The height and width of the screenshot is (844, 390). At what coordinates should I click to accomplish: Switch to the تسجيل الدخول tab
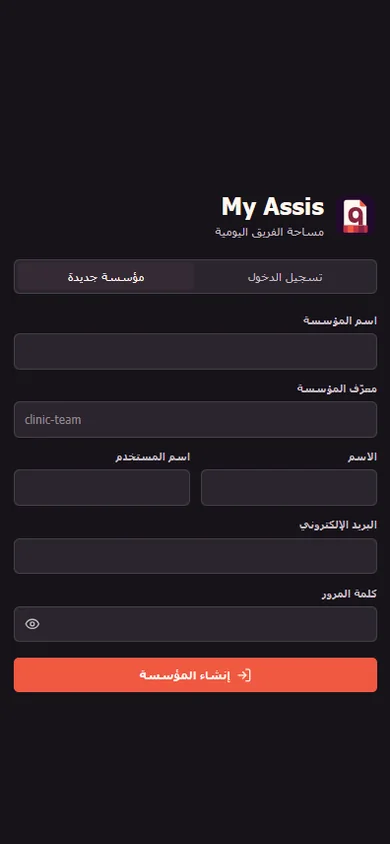(x=285, y=277)
